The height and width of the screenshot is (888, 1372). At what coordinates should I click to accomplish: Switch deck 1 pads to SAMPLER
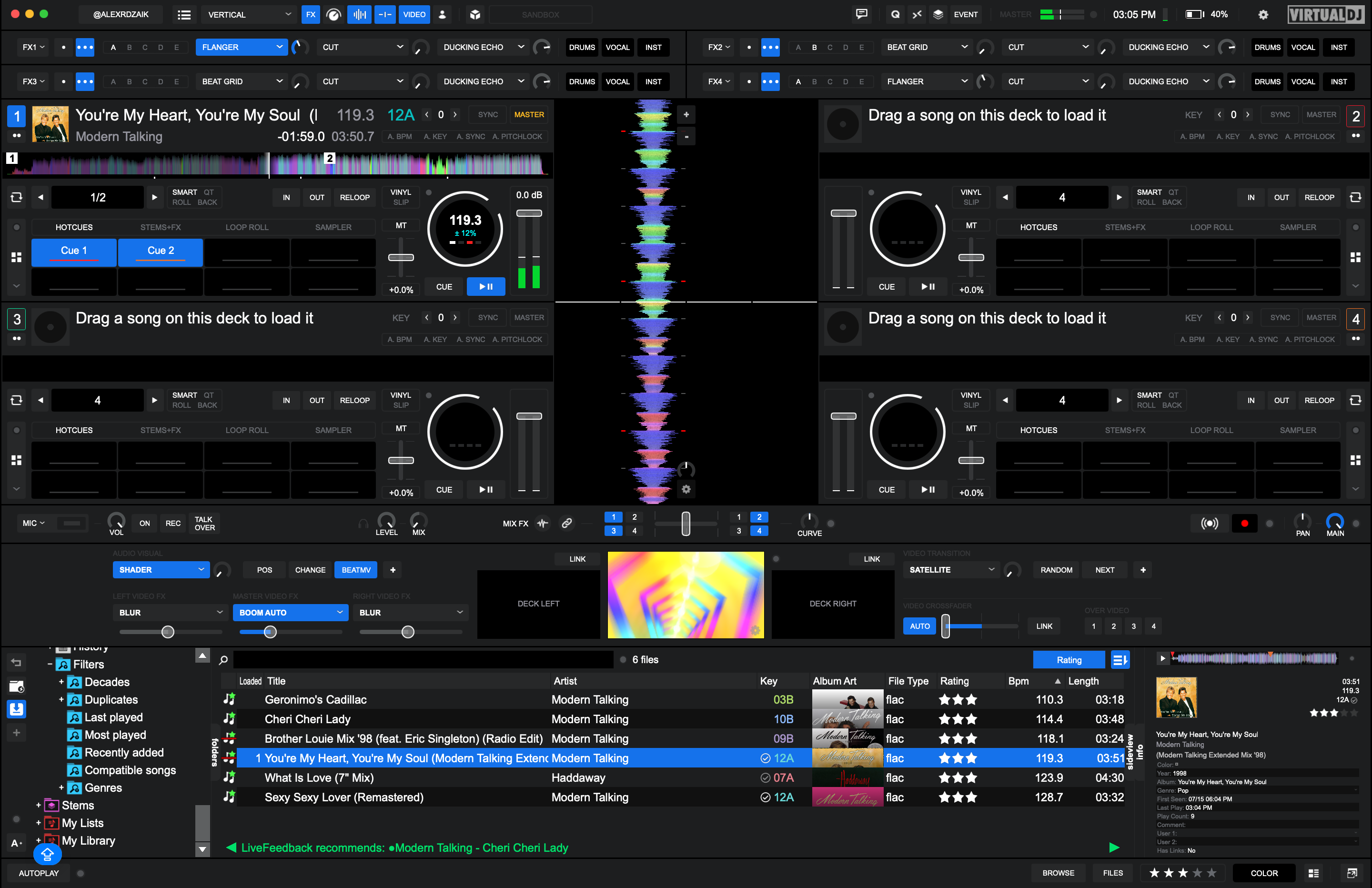point(333,227)
